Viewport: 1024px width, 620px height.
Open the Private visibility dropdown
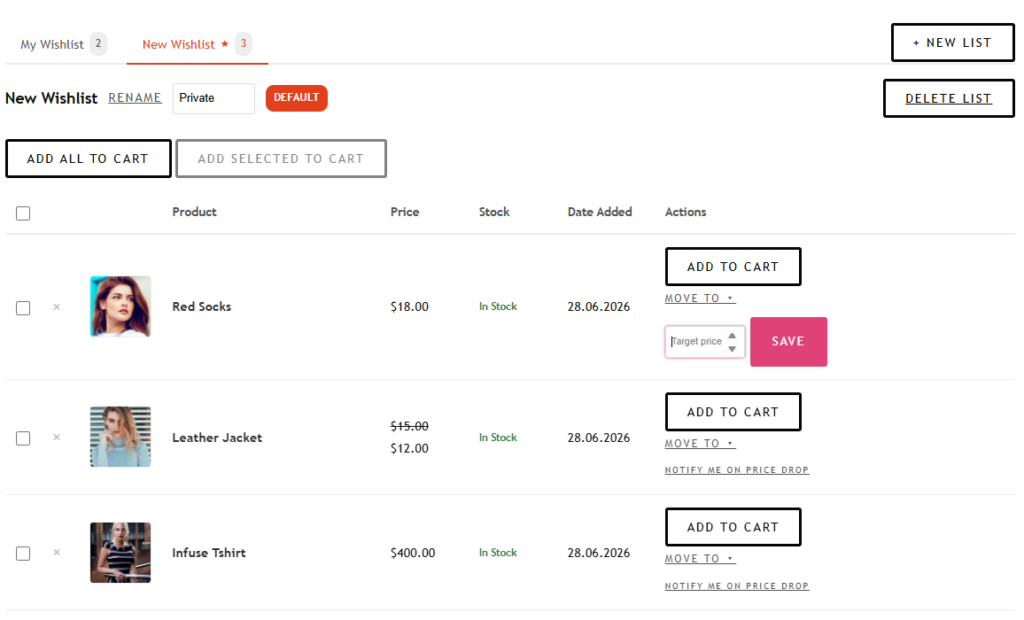tap(214, 99)
